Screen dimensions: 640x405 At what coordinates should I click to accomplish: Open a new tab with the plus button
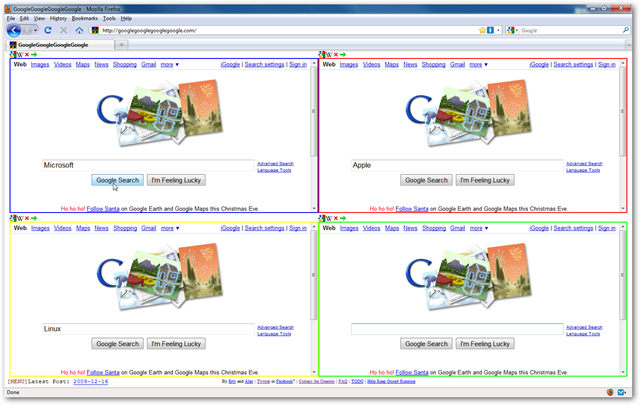[121, 45]
